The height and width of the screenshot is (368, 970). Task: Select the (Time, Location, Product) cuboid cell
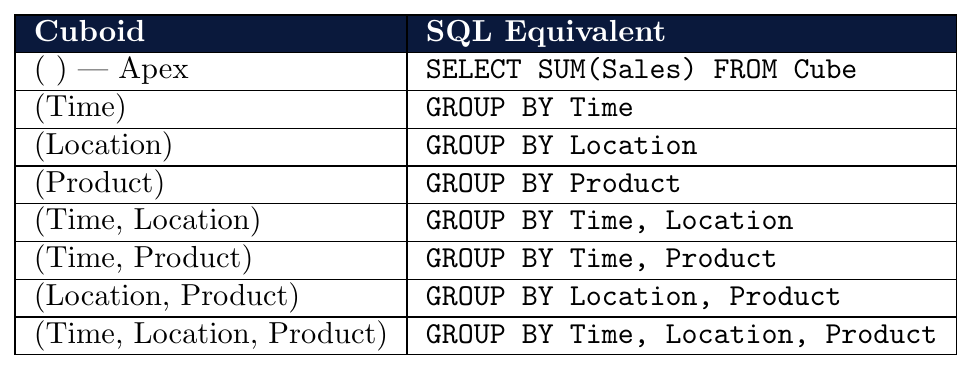[210, 336]
